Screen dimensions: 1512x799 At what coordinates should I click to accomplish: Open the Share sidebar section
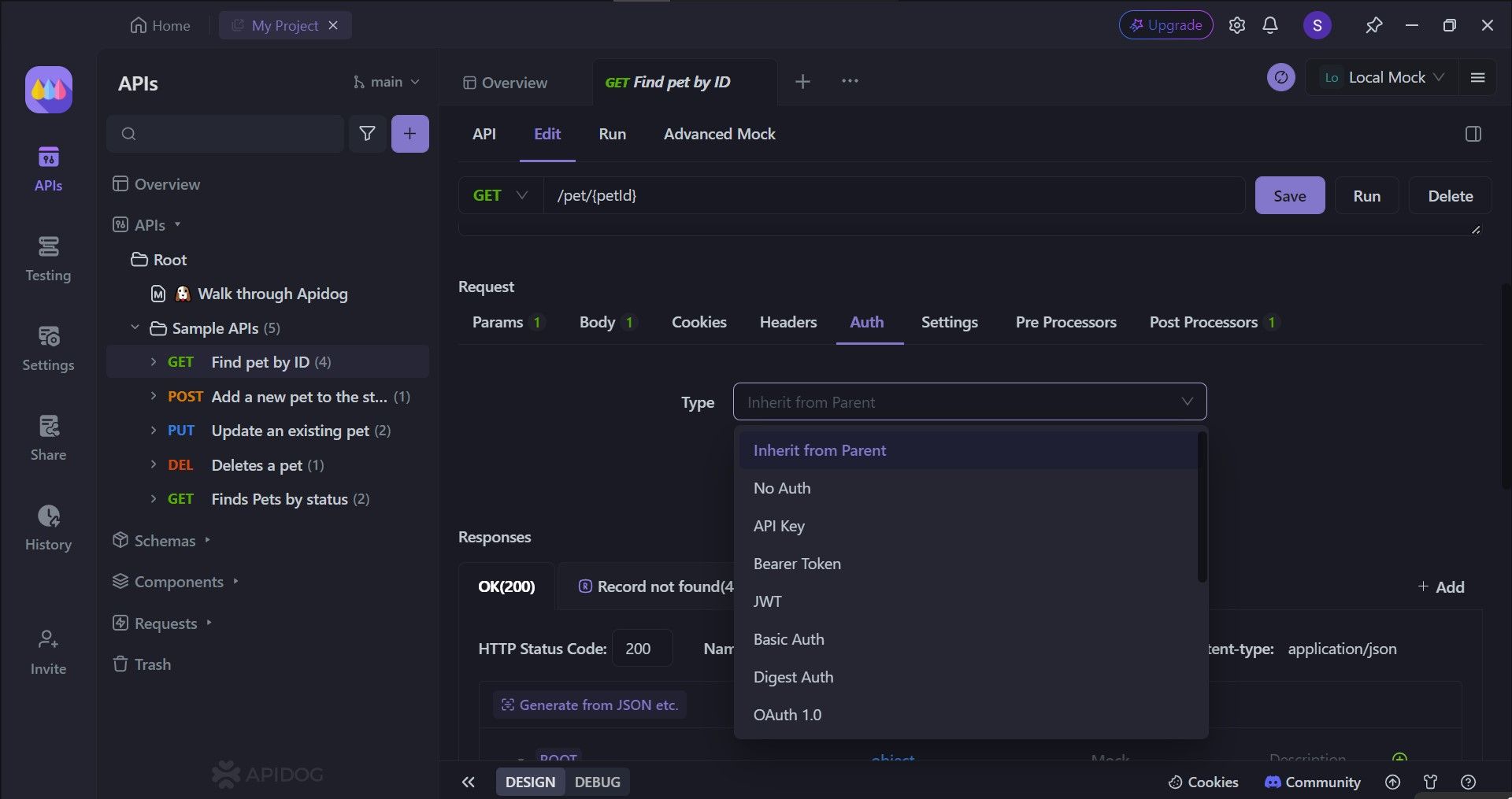pyautogui.click(x=48, y=438)
